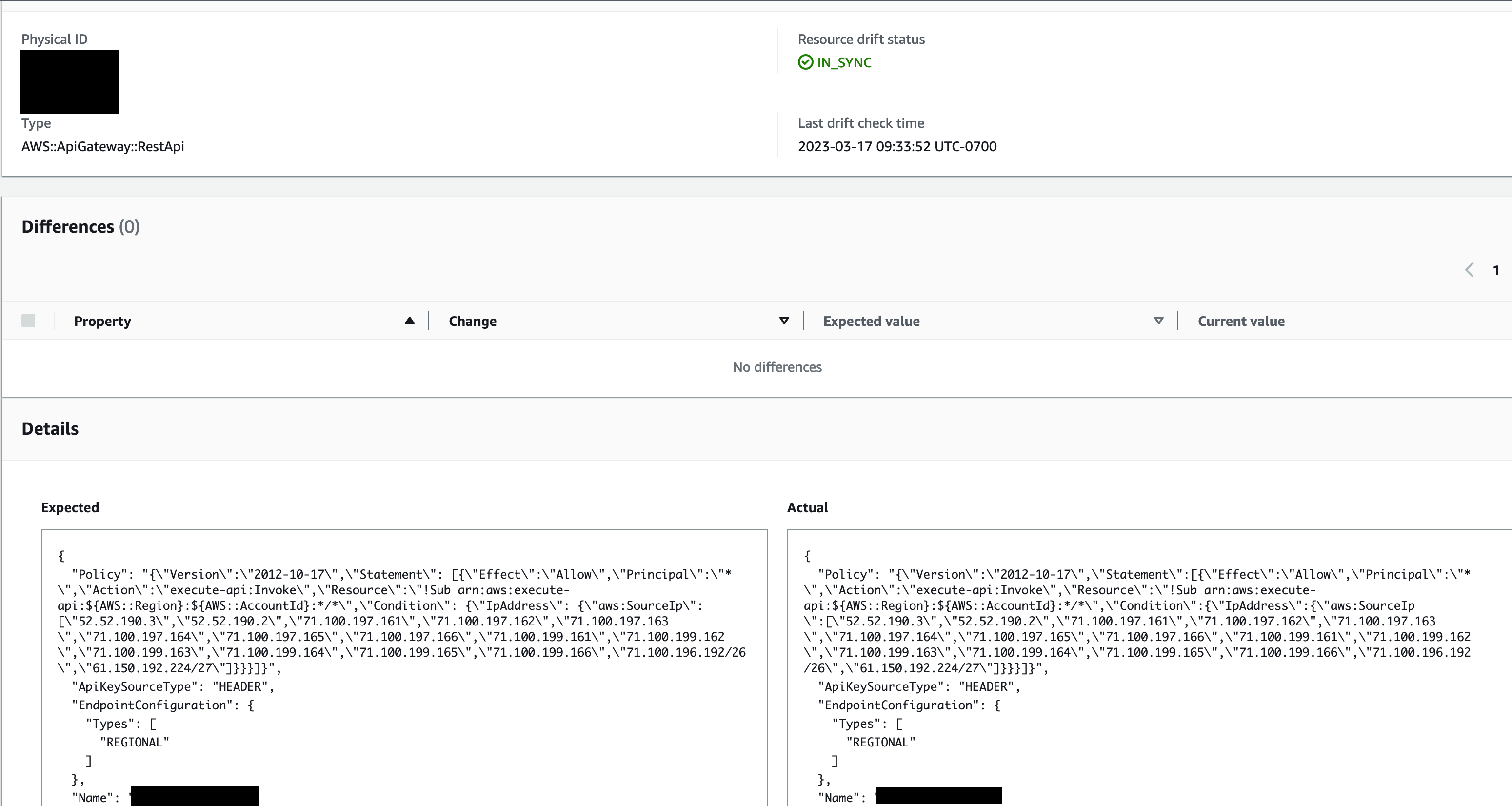Click the previous page chevron in pagination
1512x806 pixels.
tap(1469, 270)
